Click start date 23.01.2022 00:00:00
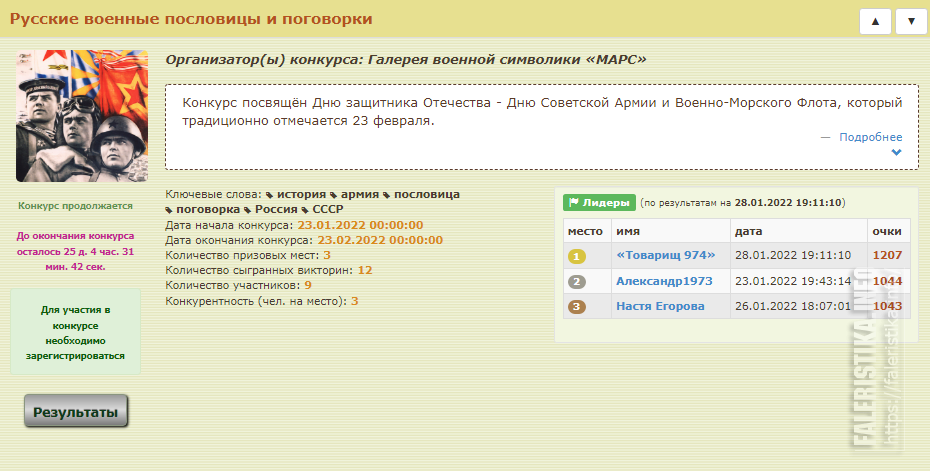Image resolution: width=930 pixels, height=471 pixels. pyautogui.click(x=360, y=225)
